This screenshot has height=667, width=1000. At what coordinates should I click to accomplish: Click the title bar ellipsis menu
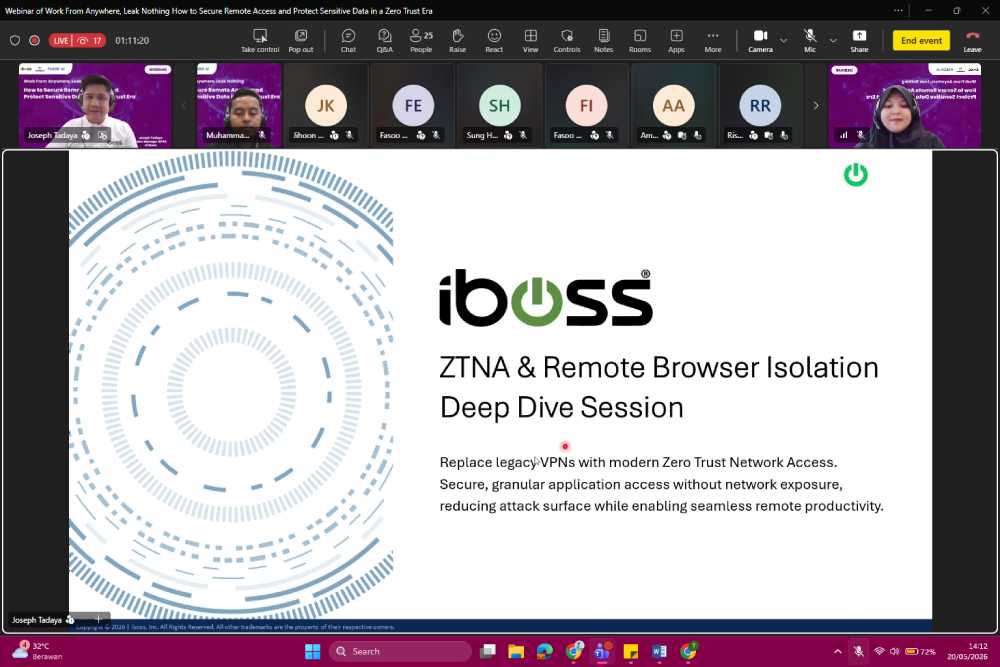[x=898, y=10]
